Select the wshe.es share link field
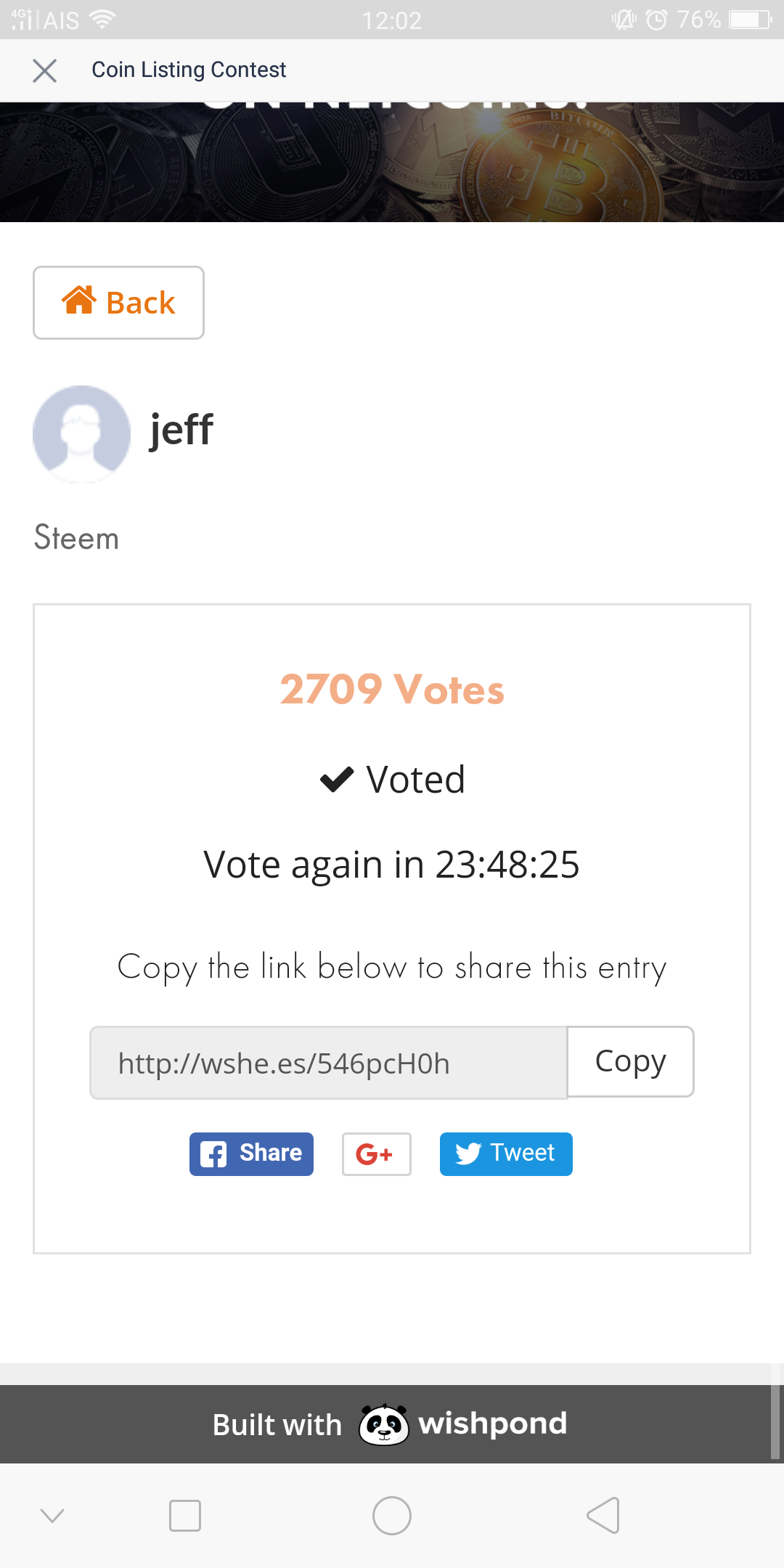This screenshot has width=784, height=1568. coord(328,1063)
